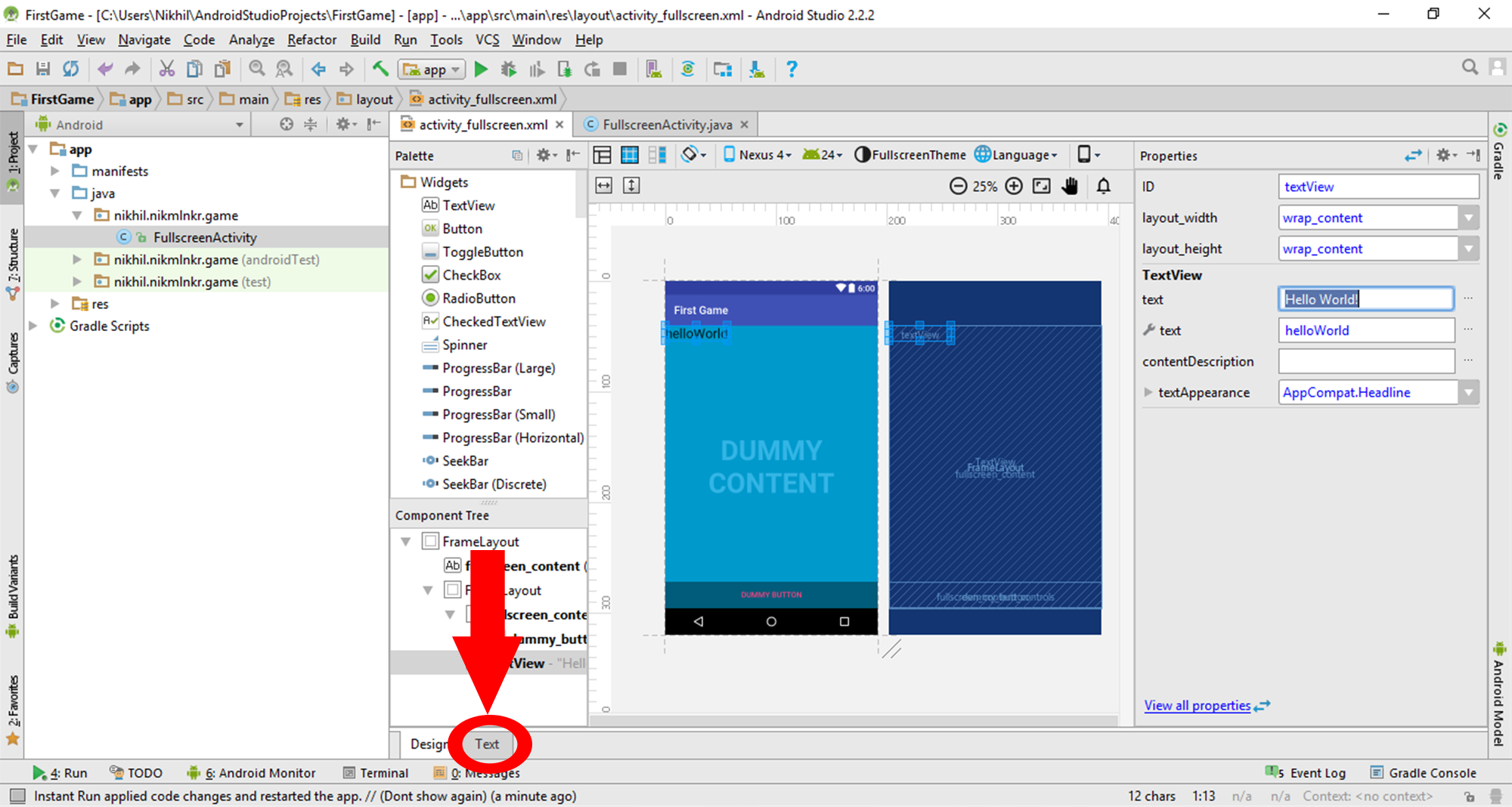Toggle the 2: Favorites side panel
Viewport: 1512px width, 807px height.
click(13, 710)
